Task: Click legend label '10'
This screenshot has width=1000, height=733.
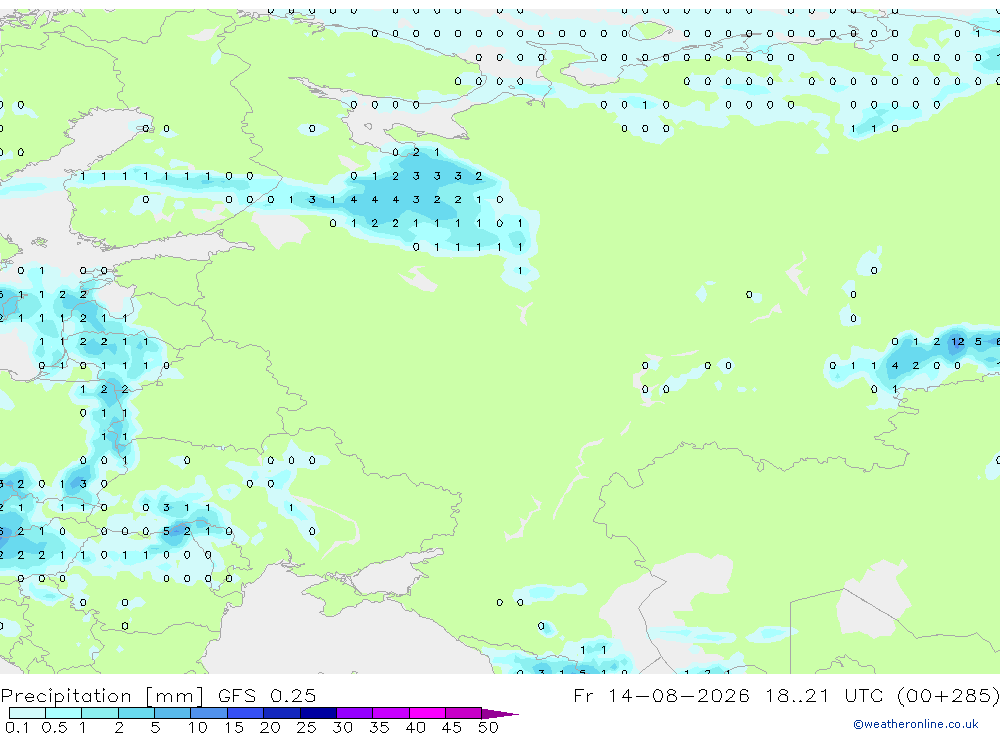Action: click(197, 727)
